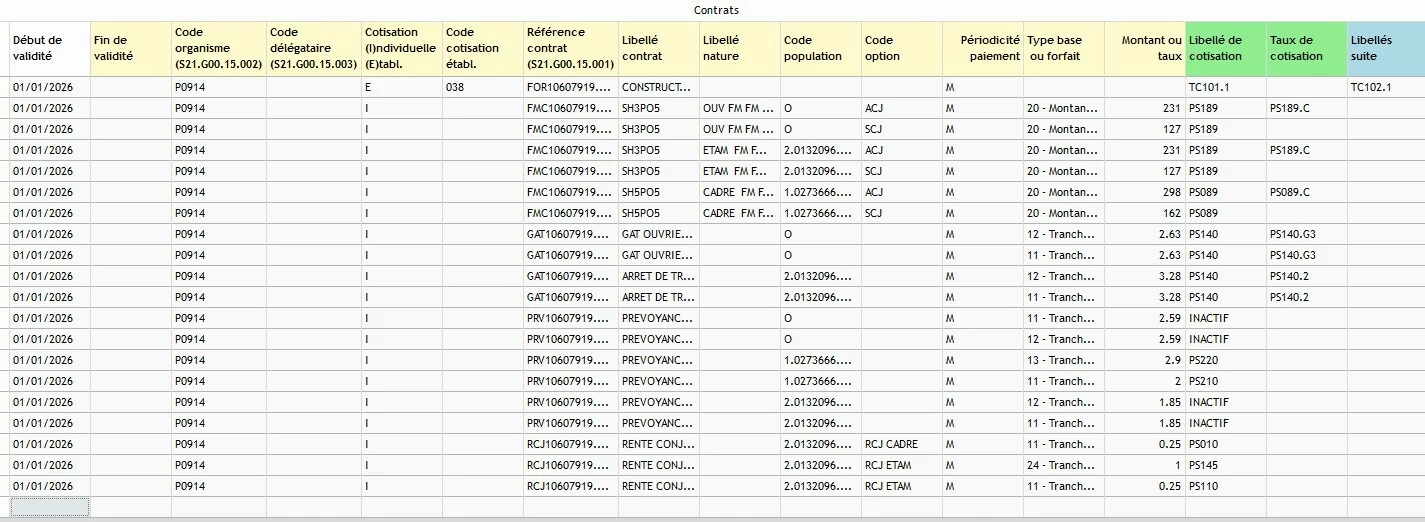Click the 24 - Tranch... type base cell
Image resolution: width=1425 pixels, height=522 pixels.
tap(1064, 465)
